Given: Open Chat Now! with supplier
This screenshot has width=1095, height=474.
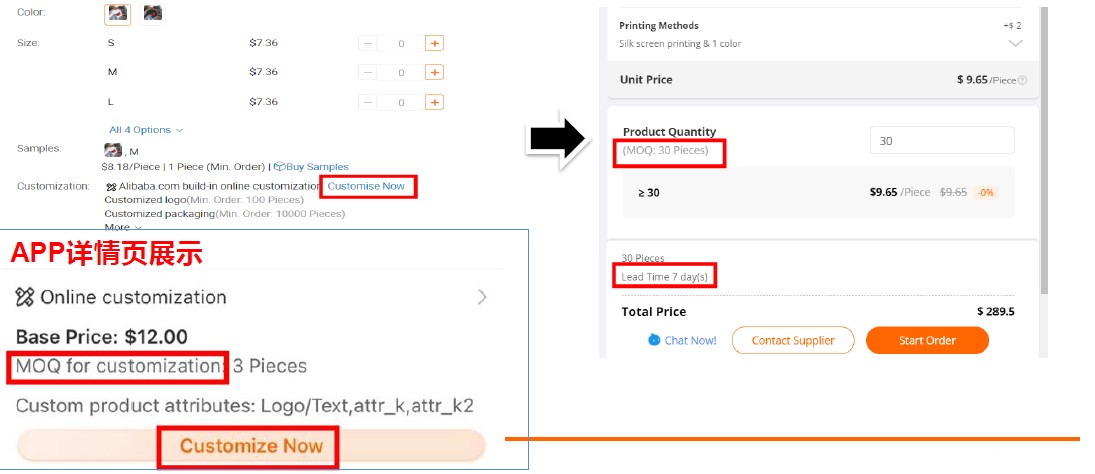Looking at the screenshot, I should point(682,341).
